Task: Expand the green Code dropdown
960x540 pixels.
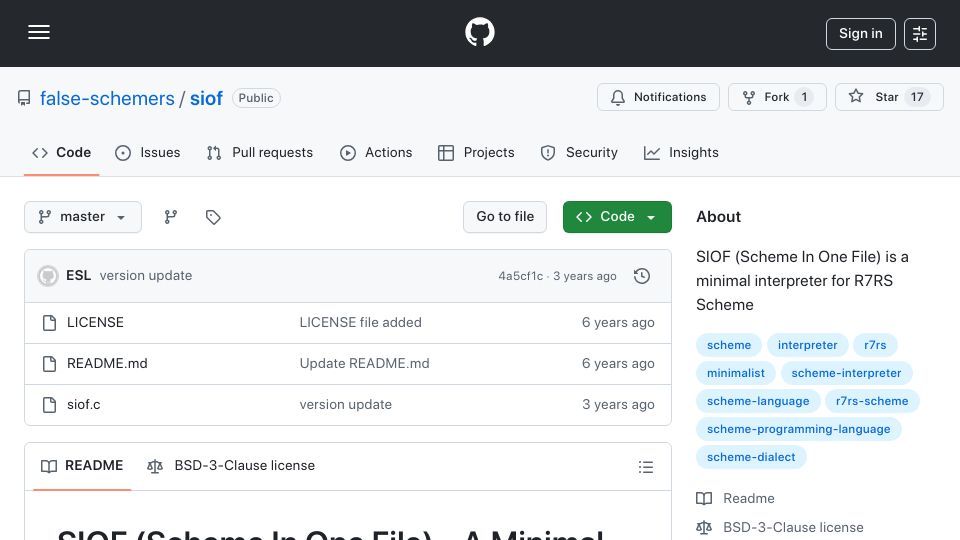Action: [x=617, y=217]
